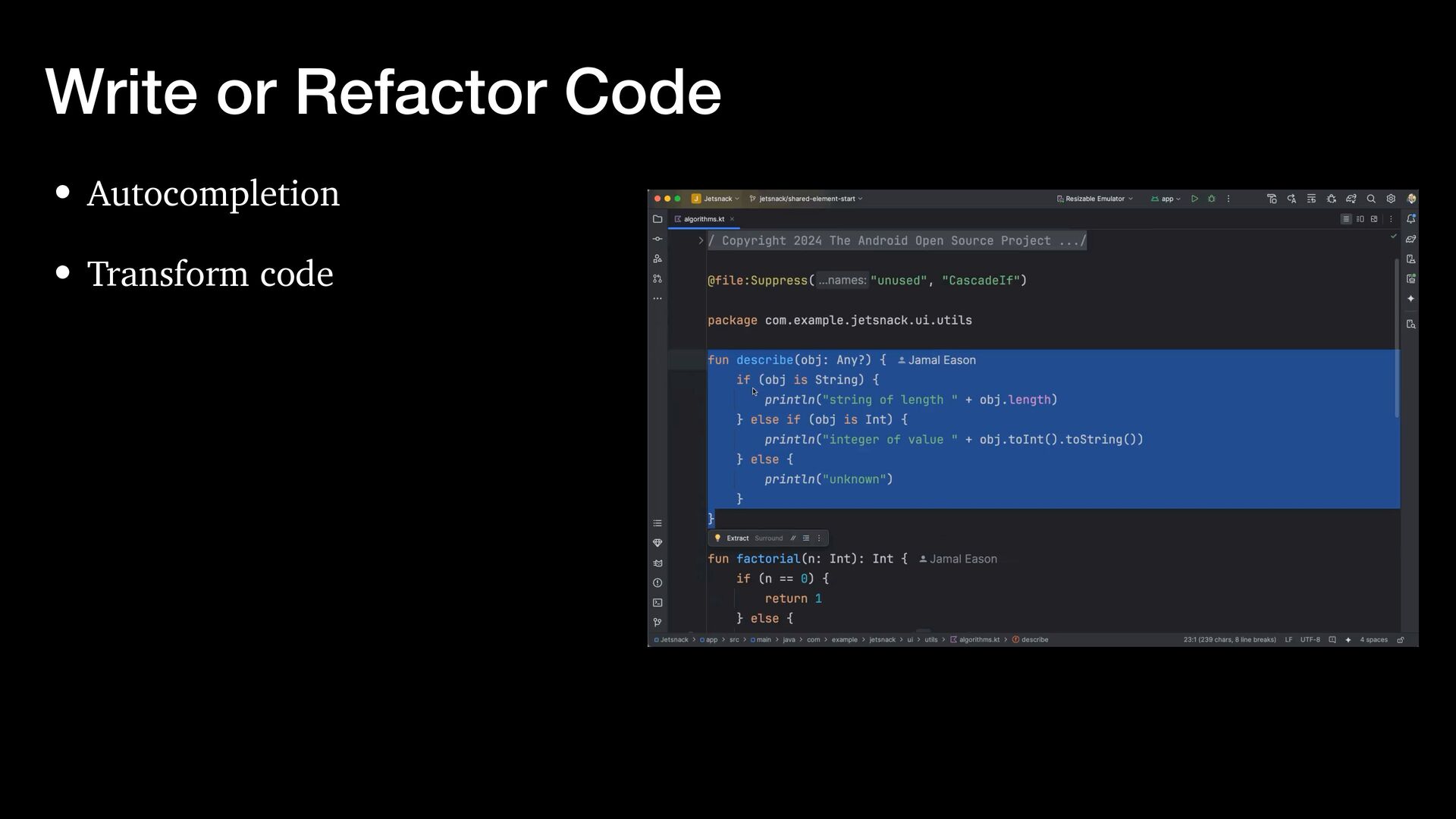Open the Logcat tool window icon
Viewport: 1456px width, 819px height.
pos(657,563)
